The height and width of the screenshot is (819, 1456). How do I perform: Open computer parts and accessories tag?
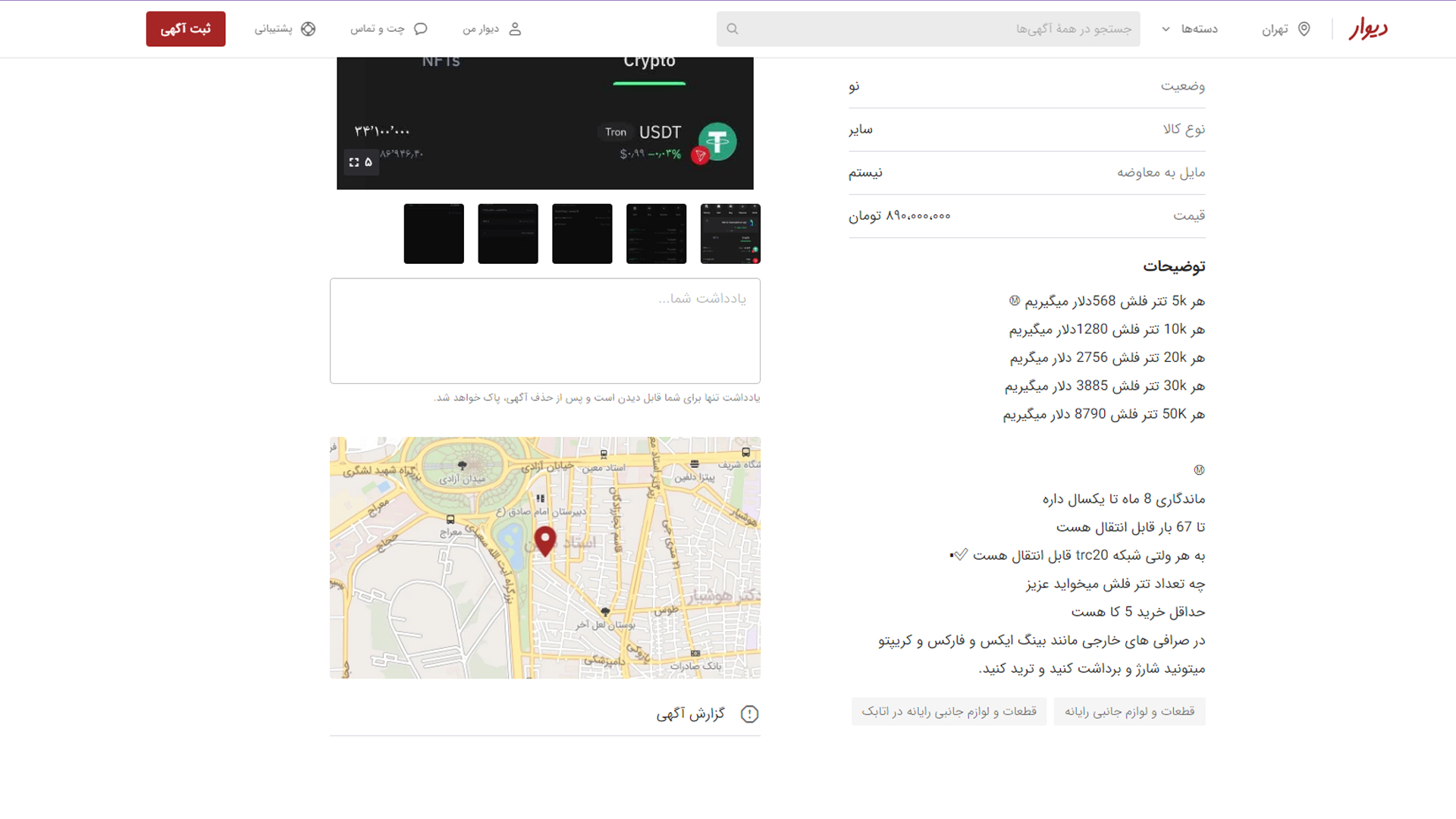coord(1129,711)
